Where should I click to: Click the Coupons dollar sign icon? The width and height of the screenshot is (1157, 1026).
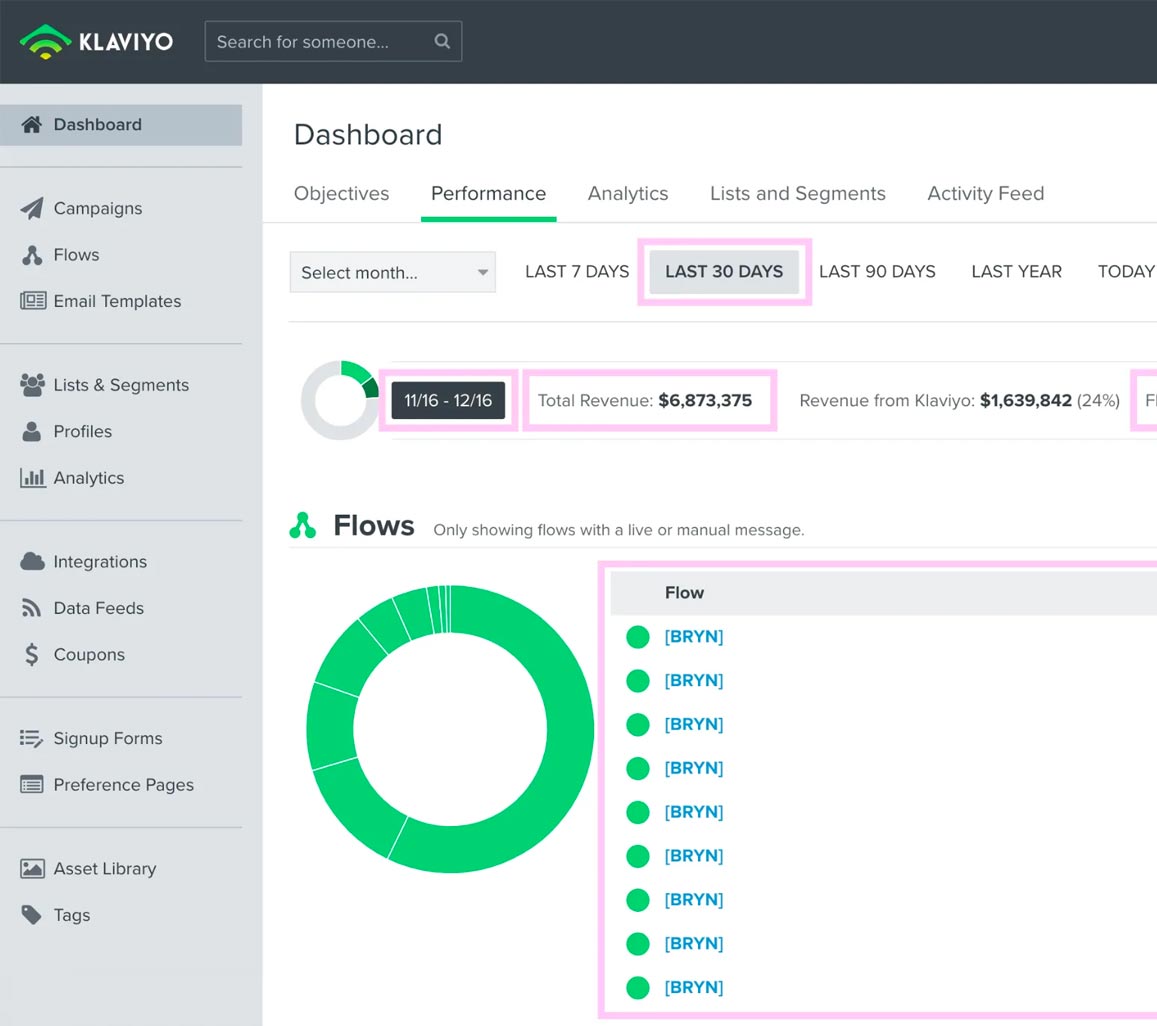tap(32, 655)
